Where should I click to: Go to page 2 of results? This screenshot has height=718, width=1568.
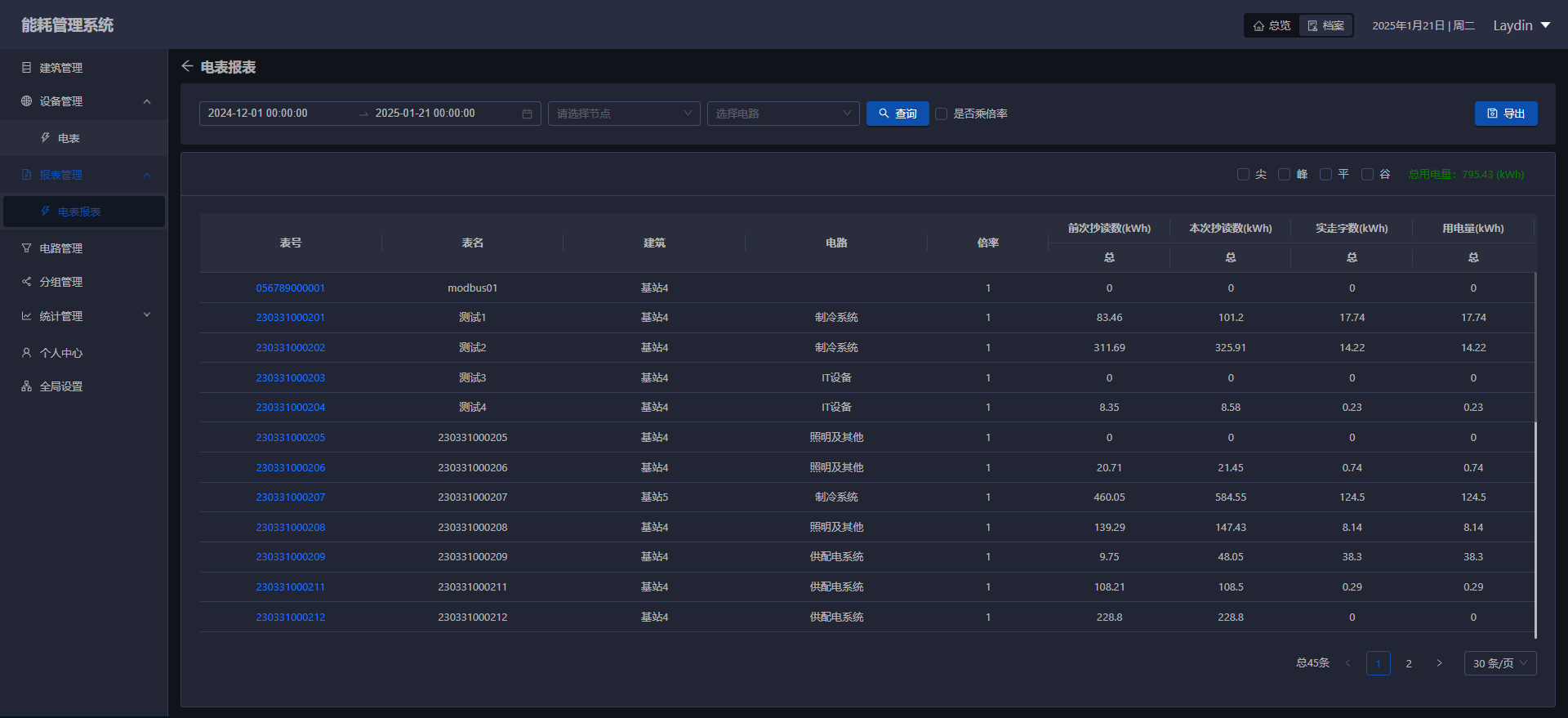(1408, 663)
